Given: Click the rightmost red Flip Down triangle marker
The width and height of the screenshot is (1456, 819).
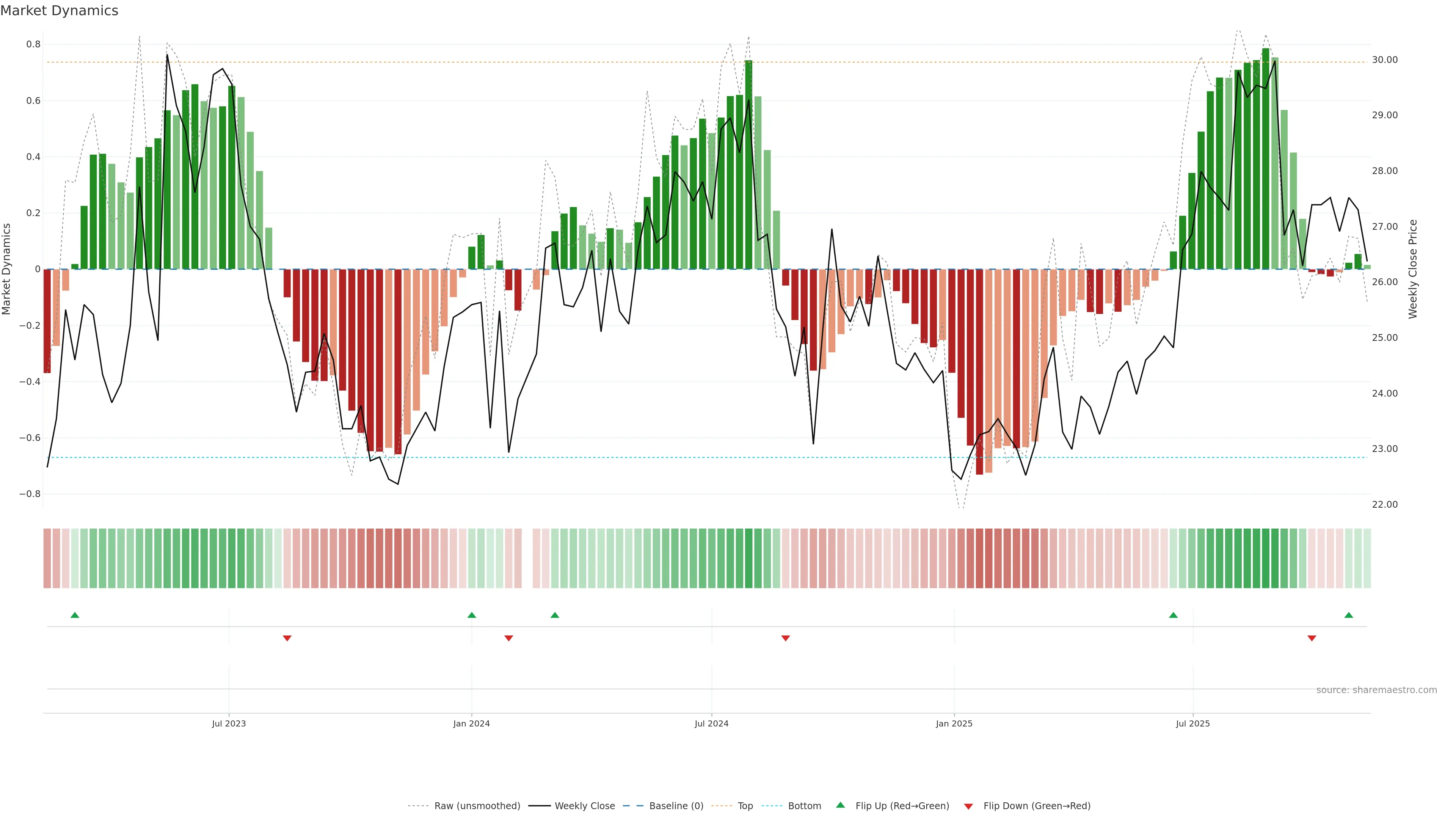Looking at the screenshot, I should click(x=1312, y=638).
